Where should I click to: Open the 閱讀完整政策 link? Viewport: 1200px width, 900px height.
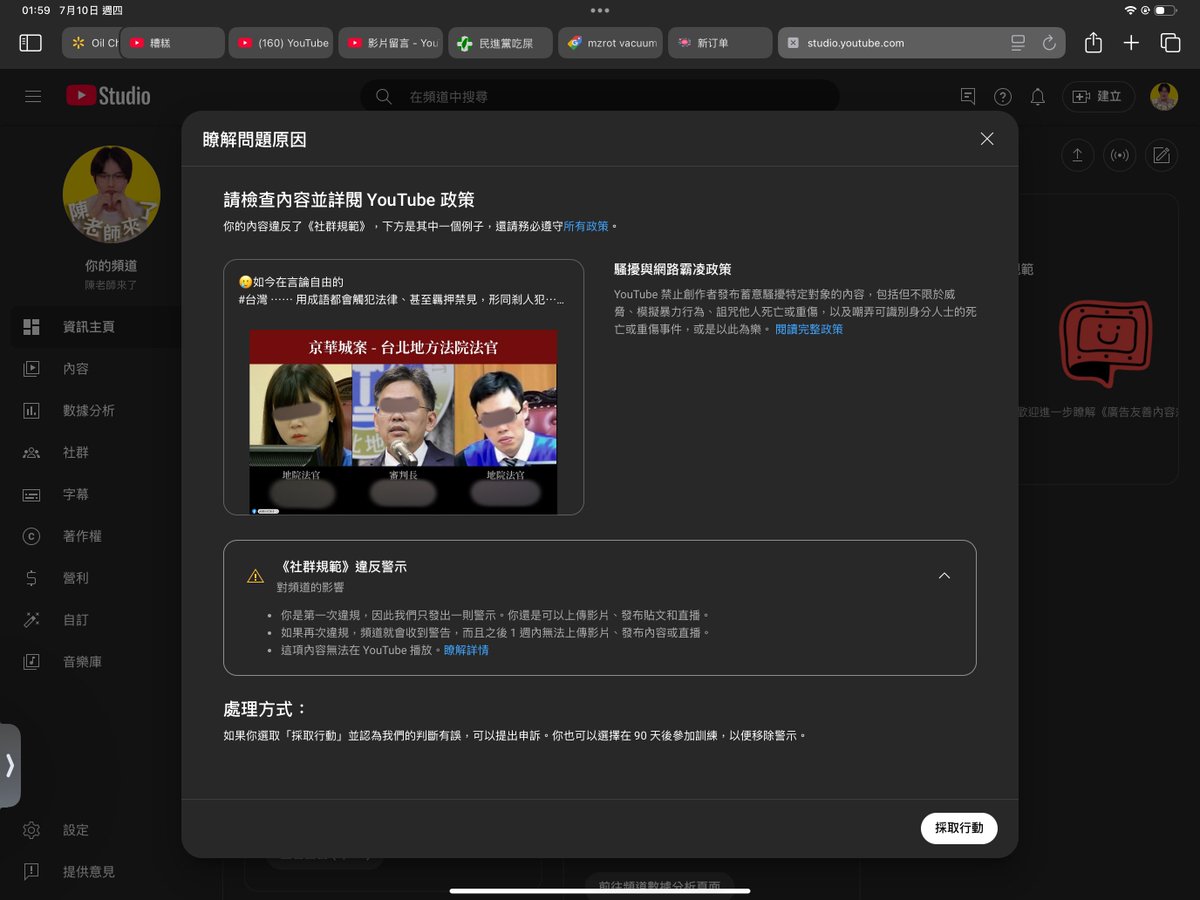(x=809, y=329)
